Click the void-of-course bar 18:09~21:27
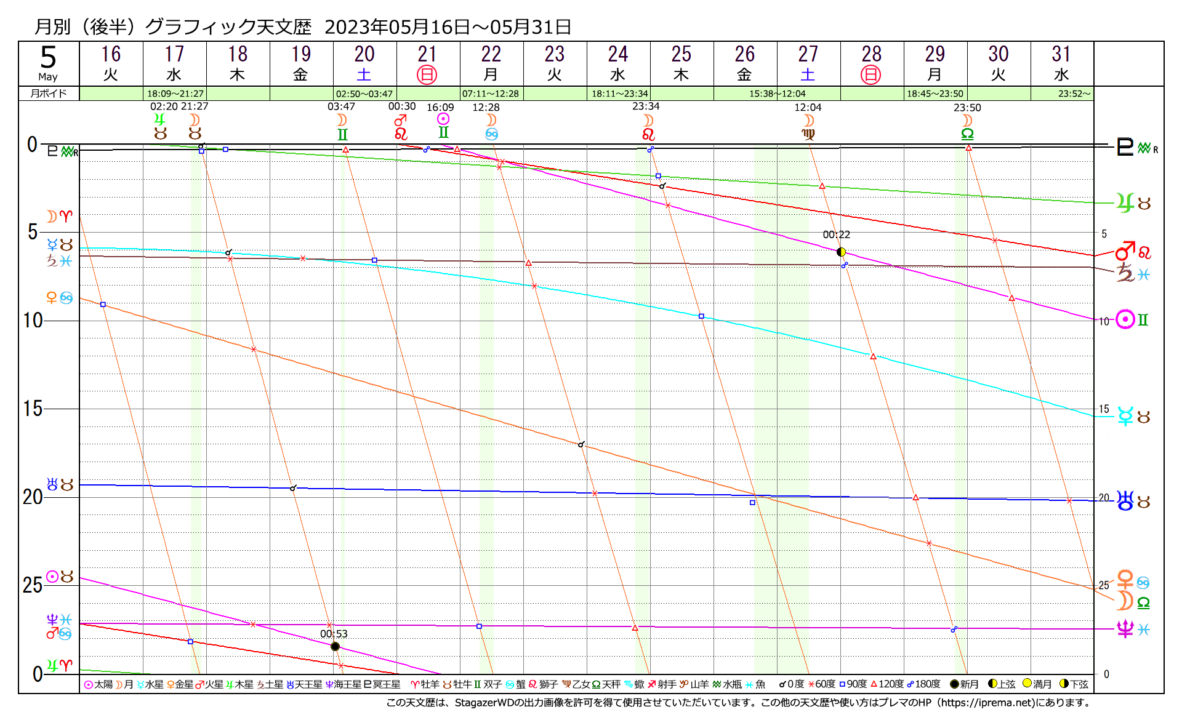 tap(178, 93)
